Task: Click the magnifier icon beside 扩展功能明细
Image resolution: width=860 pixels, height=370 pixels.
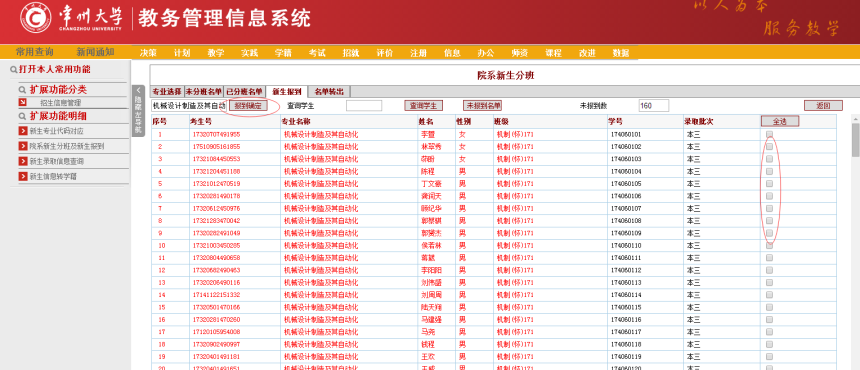Action: coord(22,117)
